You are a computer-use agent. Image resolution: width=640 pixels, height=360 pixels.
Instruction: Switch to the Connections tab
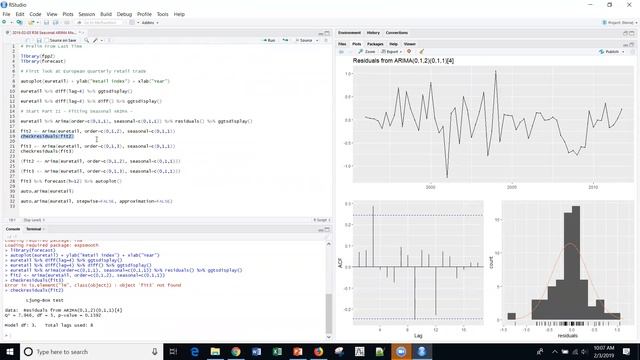click(x=396, y=33)
